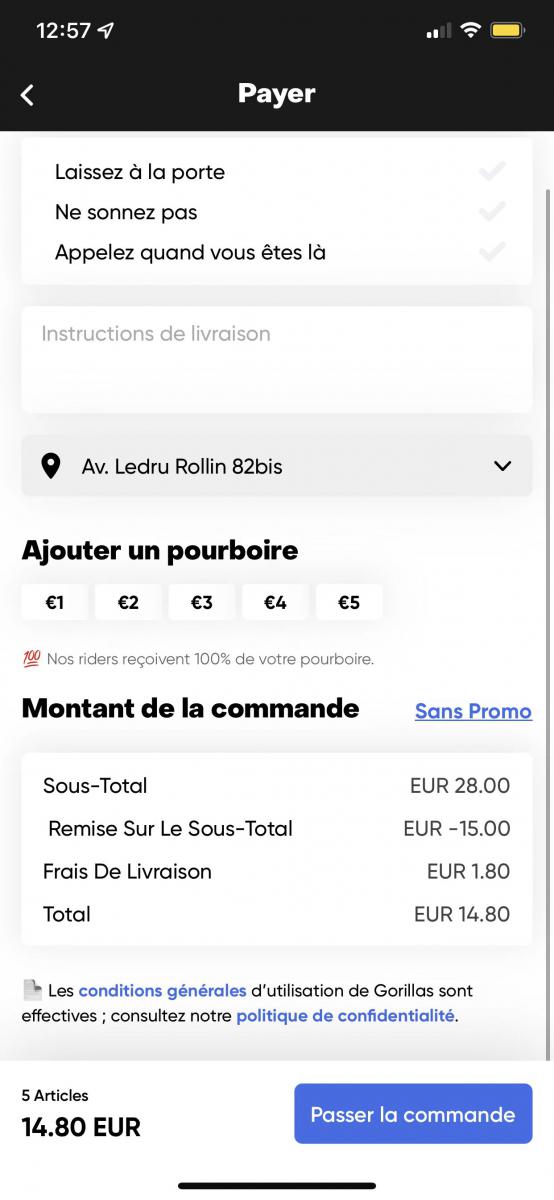Viewport: 554px width, 1200px height.
Task: Select the €1 tip amount
Action: (55, 602)
